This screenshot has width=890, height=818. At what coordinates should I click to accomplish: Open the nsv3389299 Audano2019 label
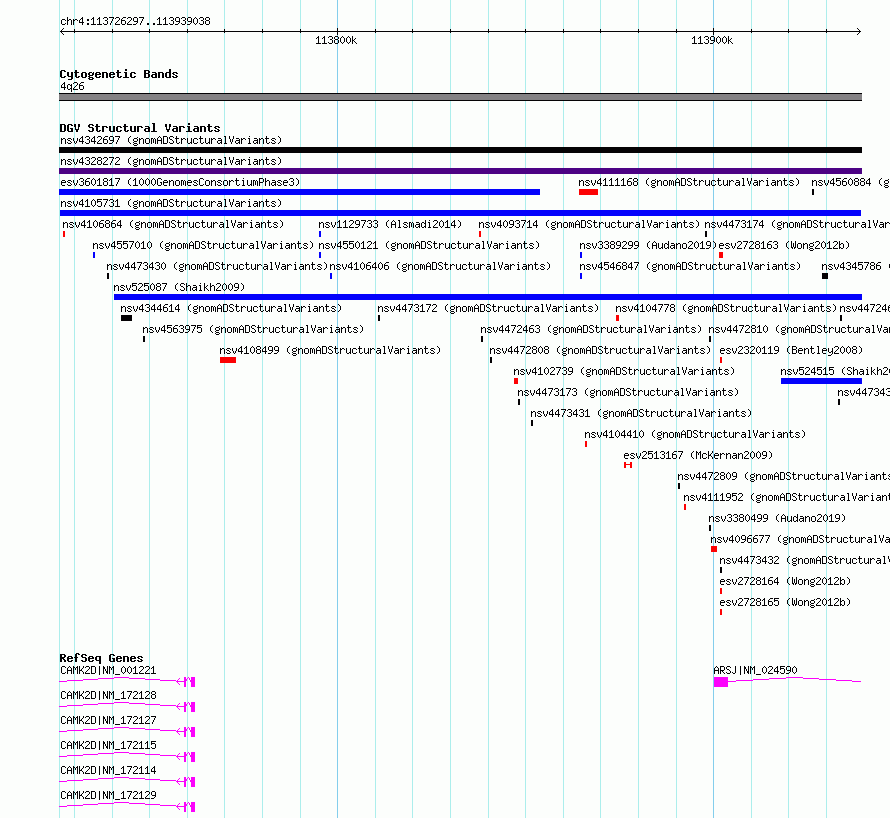[x=648, y=245]
